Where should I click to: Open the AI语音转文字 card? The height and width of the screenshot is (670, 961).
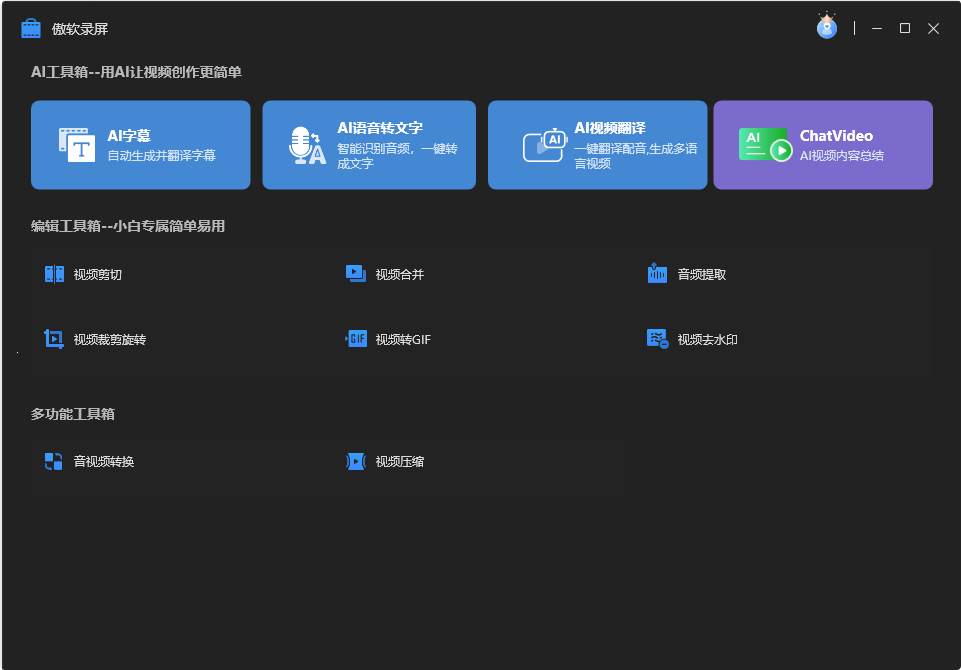point(369,145)
